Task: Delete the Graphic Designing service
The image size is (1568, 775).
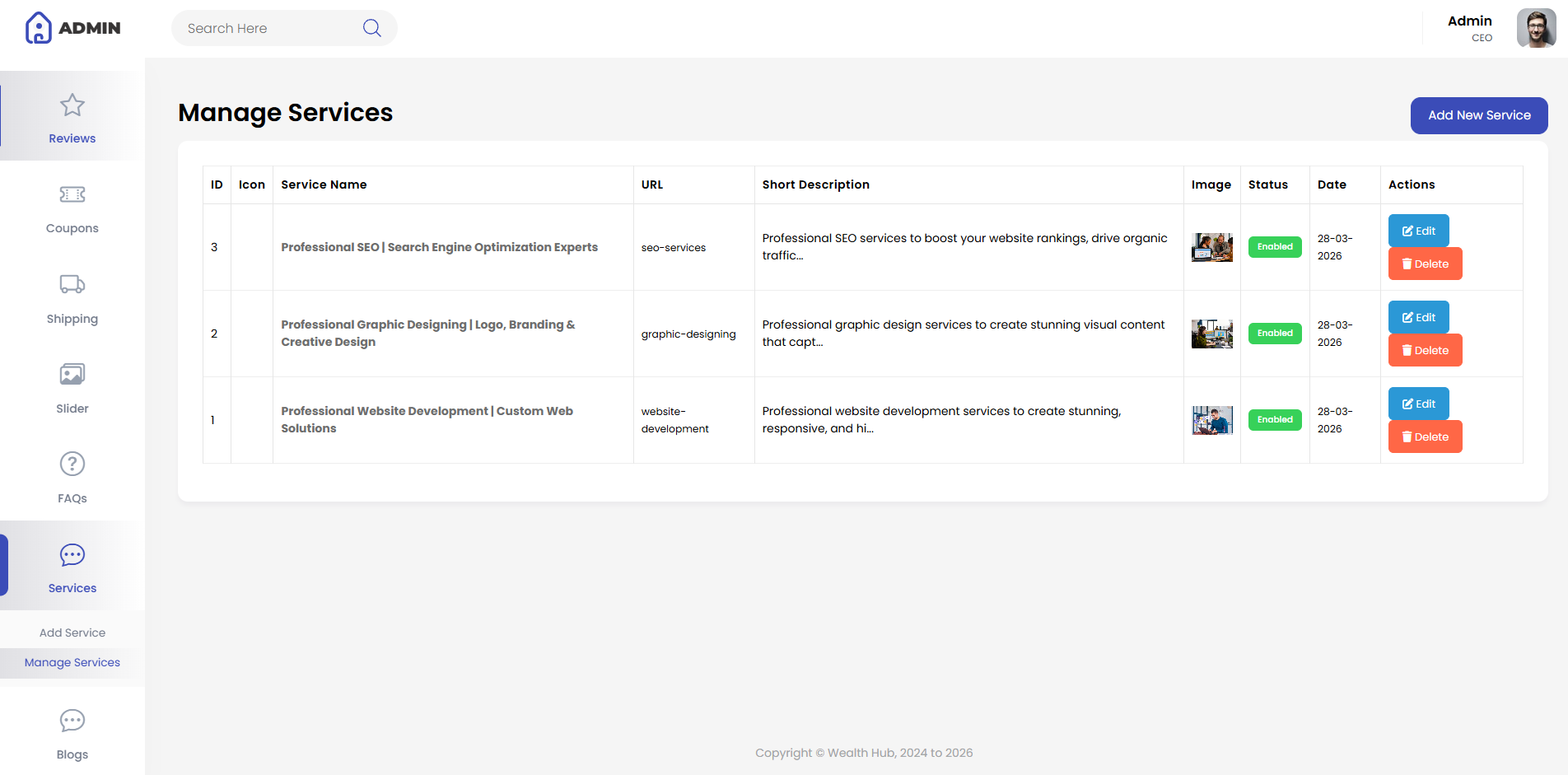Action: click(1426, 350)
